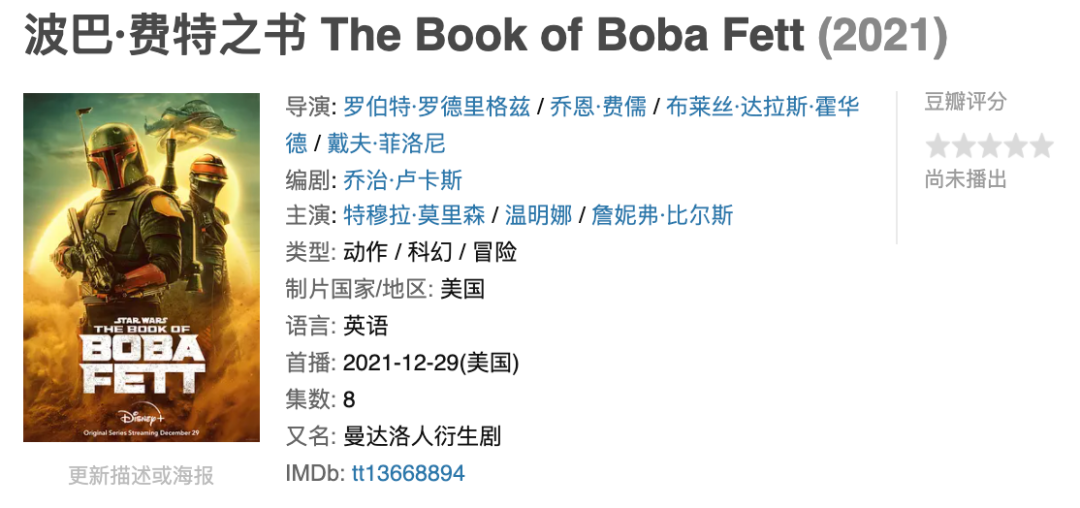
Task: Click the second gray rating star
Action: click(964, 147)
